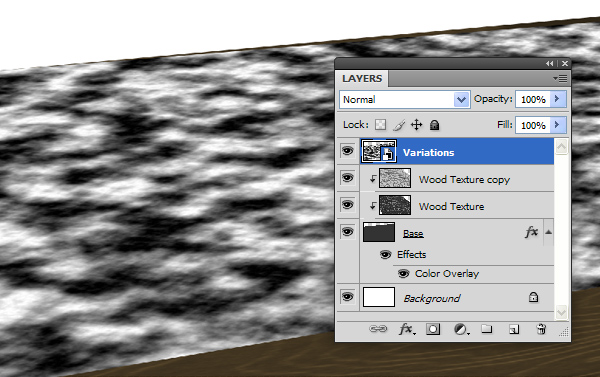Toggle lock position icon

point(416,125)
